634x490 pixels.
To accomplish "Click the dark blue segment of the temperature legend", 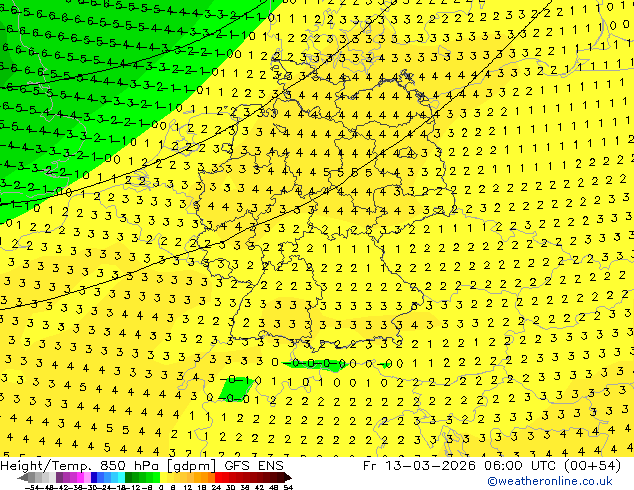I will 94,477.
